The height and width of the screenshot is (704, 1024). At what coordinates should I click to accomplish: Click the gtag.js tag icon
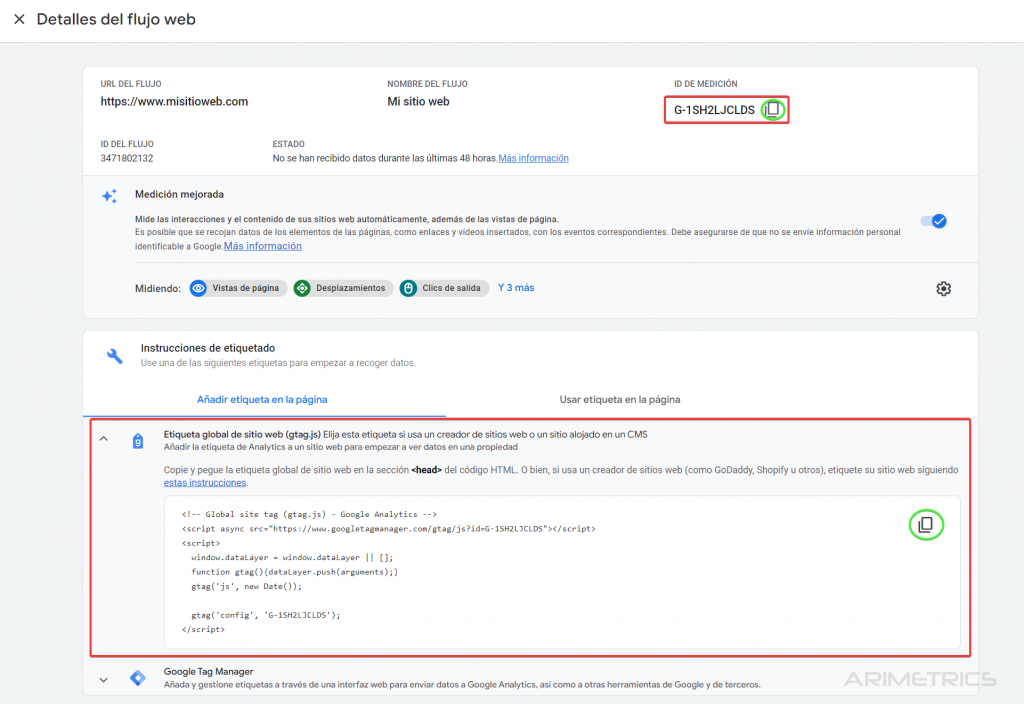pyautogui.click(x=138, y=441)
